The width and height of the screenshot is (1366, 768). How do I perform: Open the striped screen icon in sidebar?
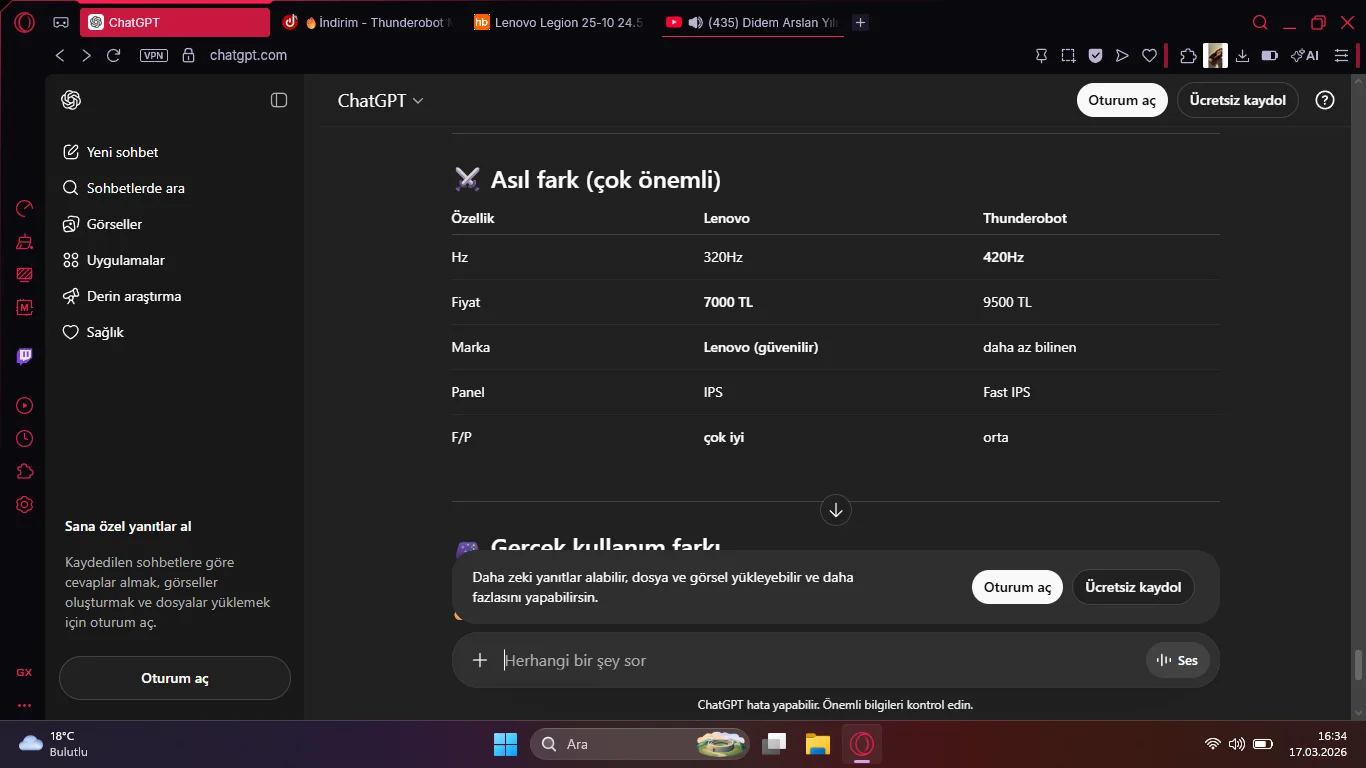tap(25, 274)
